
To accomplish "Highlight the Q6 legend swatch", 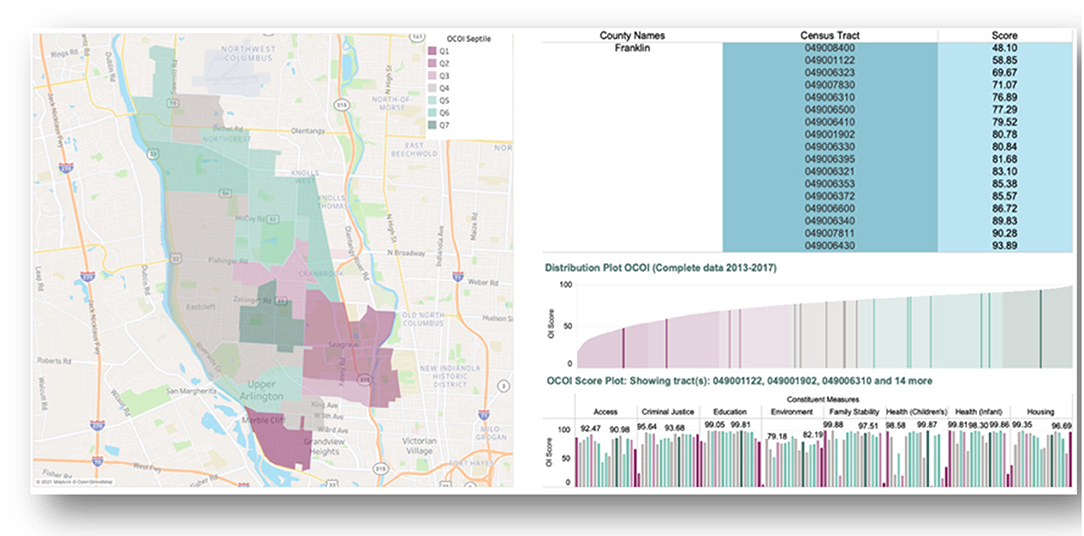I will [432, 113].
